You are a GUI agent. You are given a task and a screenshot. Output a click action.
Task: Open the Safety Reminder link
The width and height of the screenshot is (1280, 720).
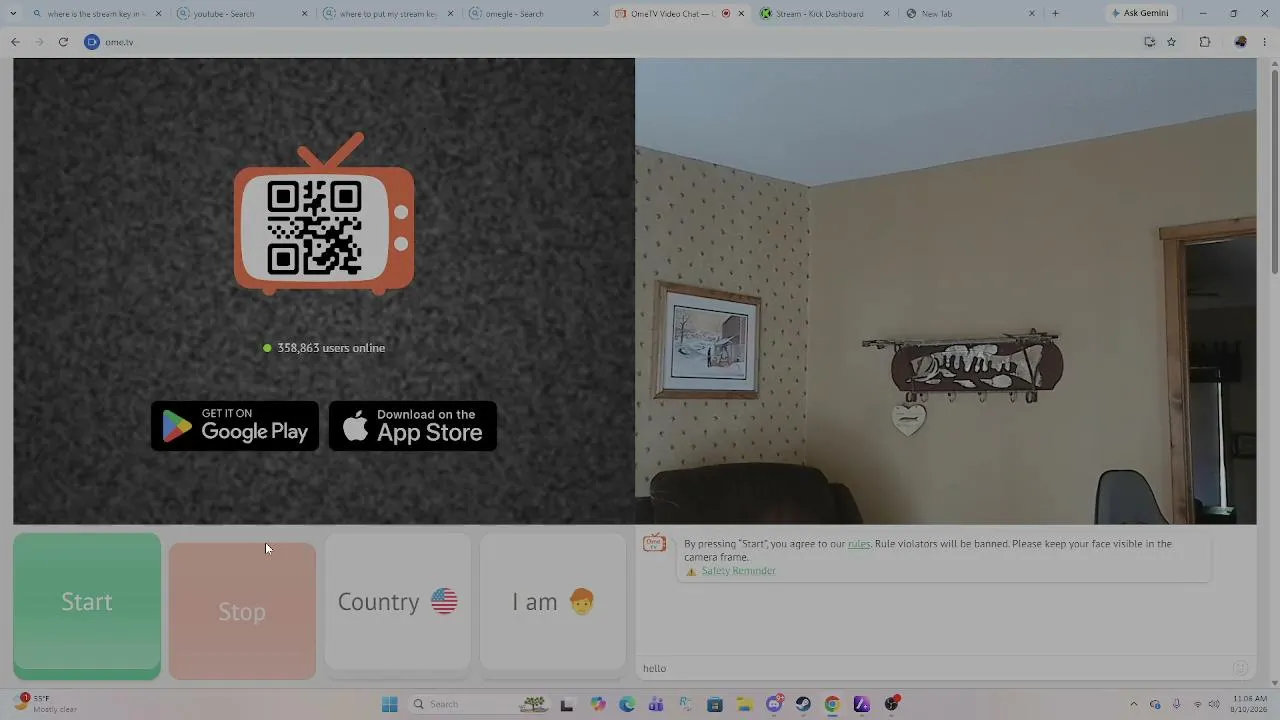pyautogui.click(x=738, y=571)
